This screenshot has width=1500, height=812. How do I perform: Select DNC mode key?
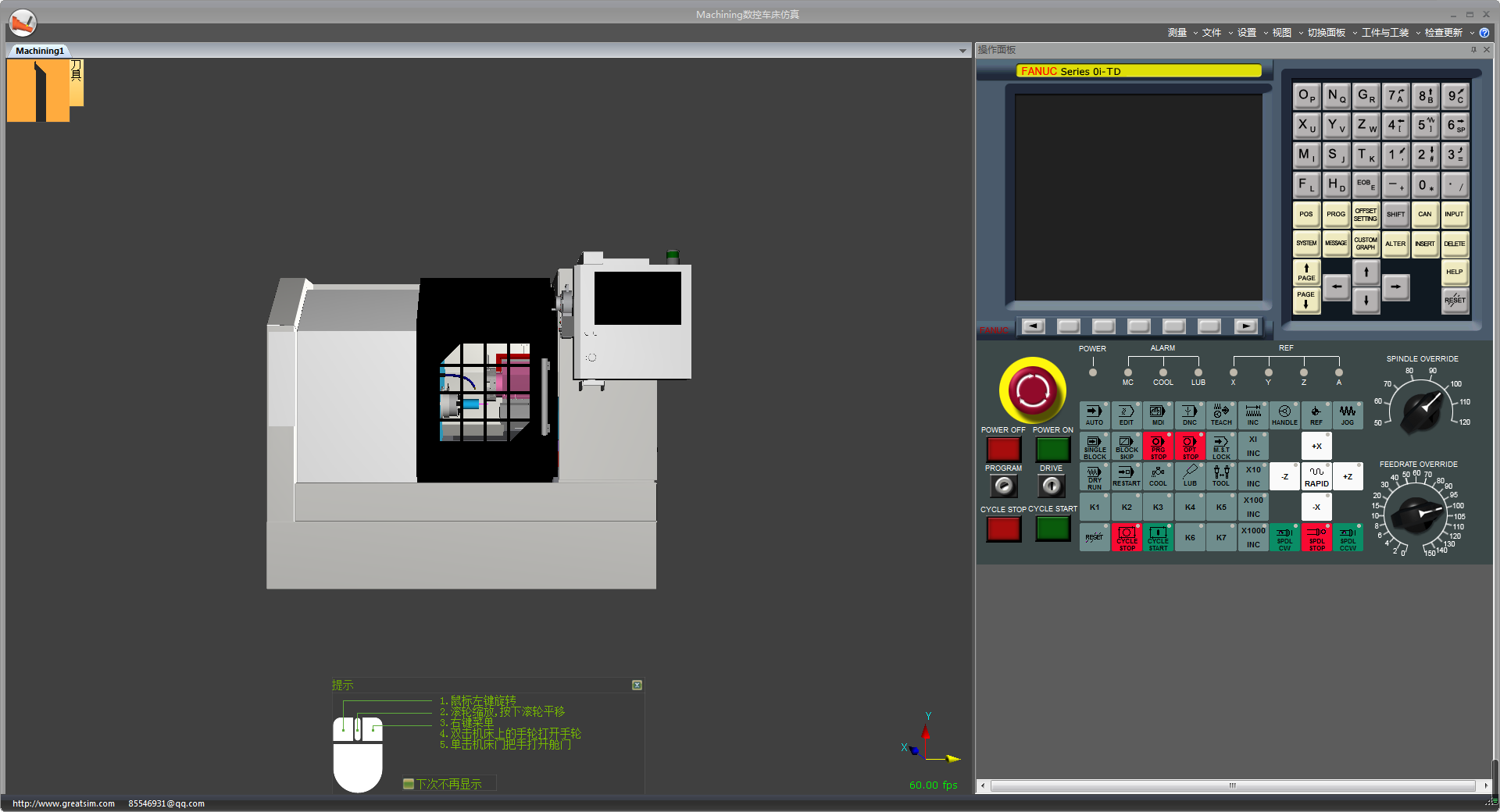[1190, 415]
